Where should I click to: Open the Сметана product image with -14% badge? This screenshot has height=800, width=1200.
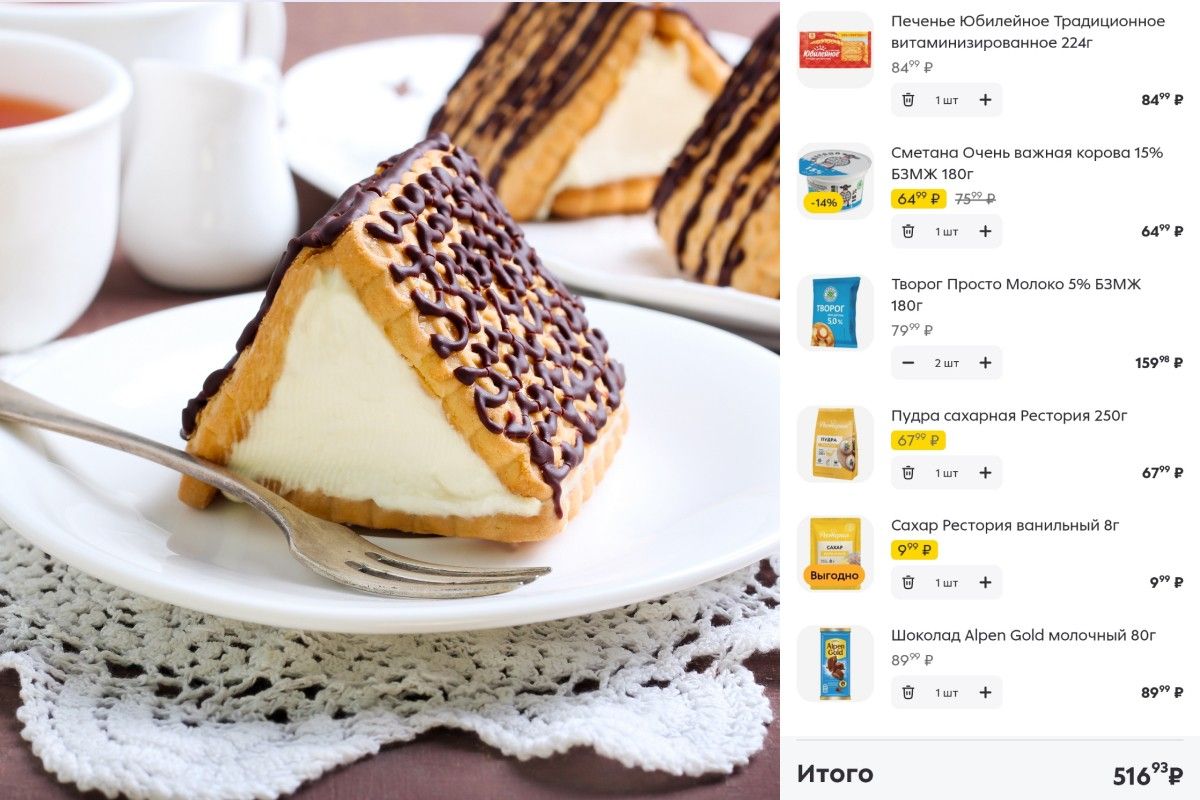click(835, 181)
